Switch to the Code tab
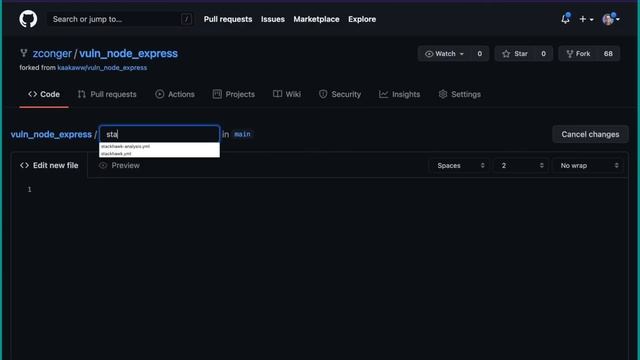Image resolution: width=640 pixels, height=360 pixels. point(44,94)
